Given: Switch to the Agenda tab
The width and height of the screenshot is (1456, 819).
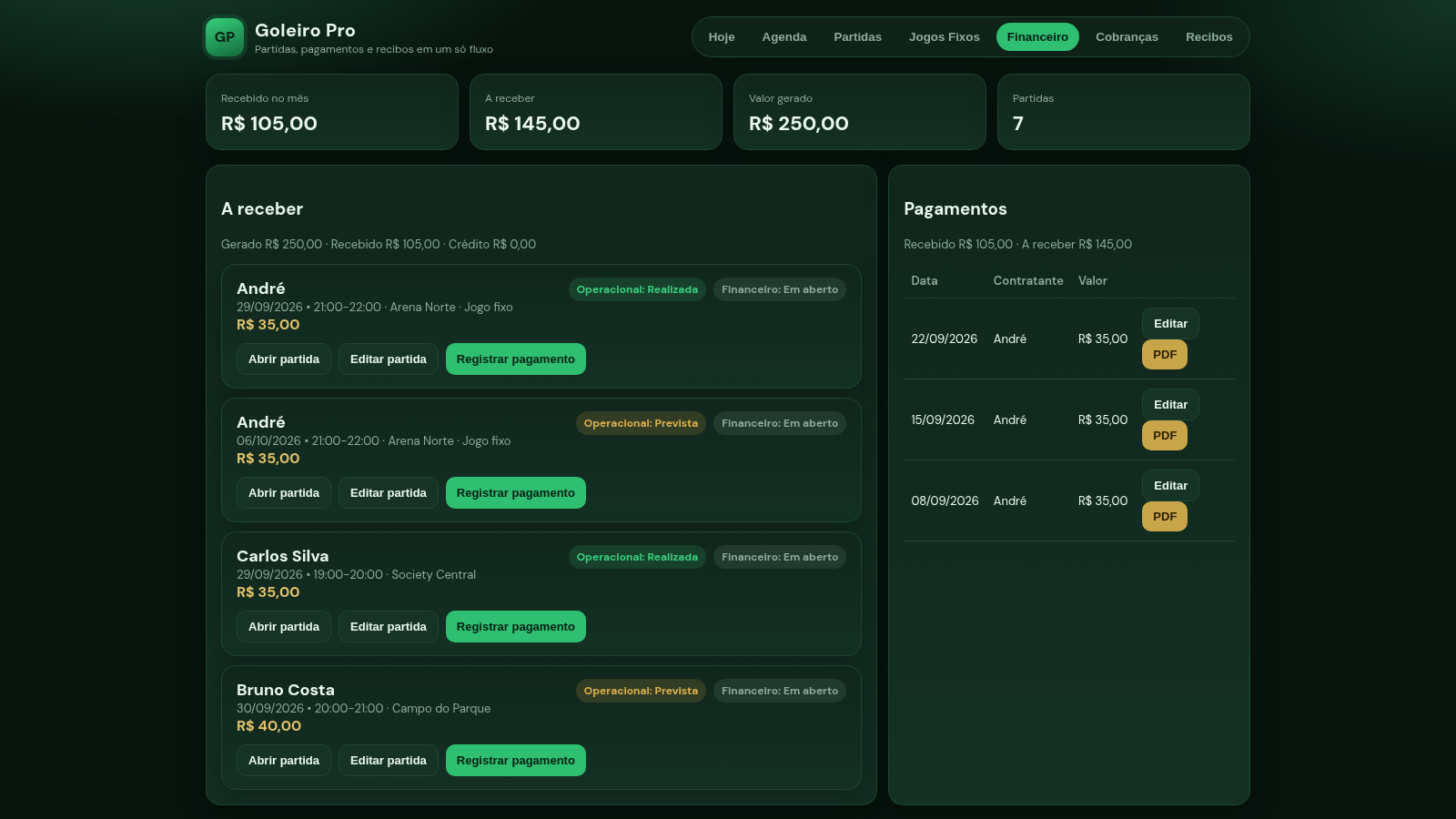Looking at the screenshot, I should 784,37.
